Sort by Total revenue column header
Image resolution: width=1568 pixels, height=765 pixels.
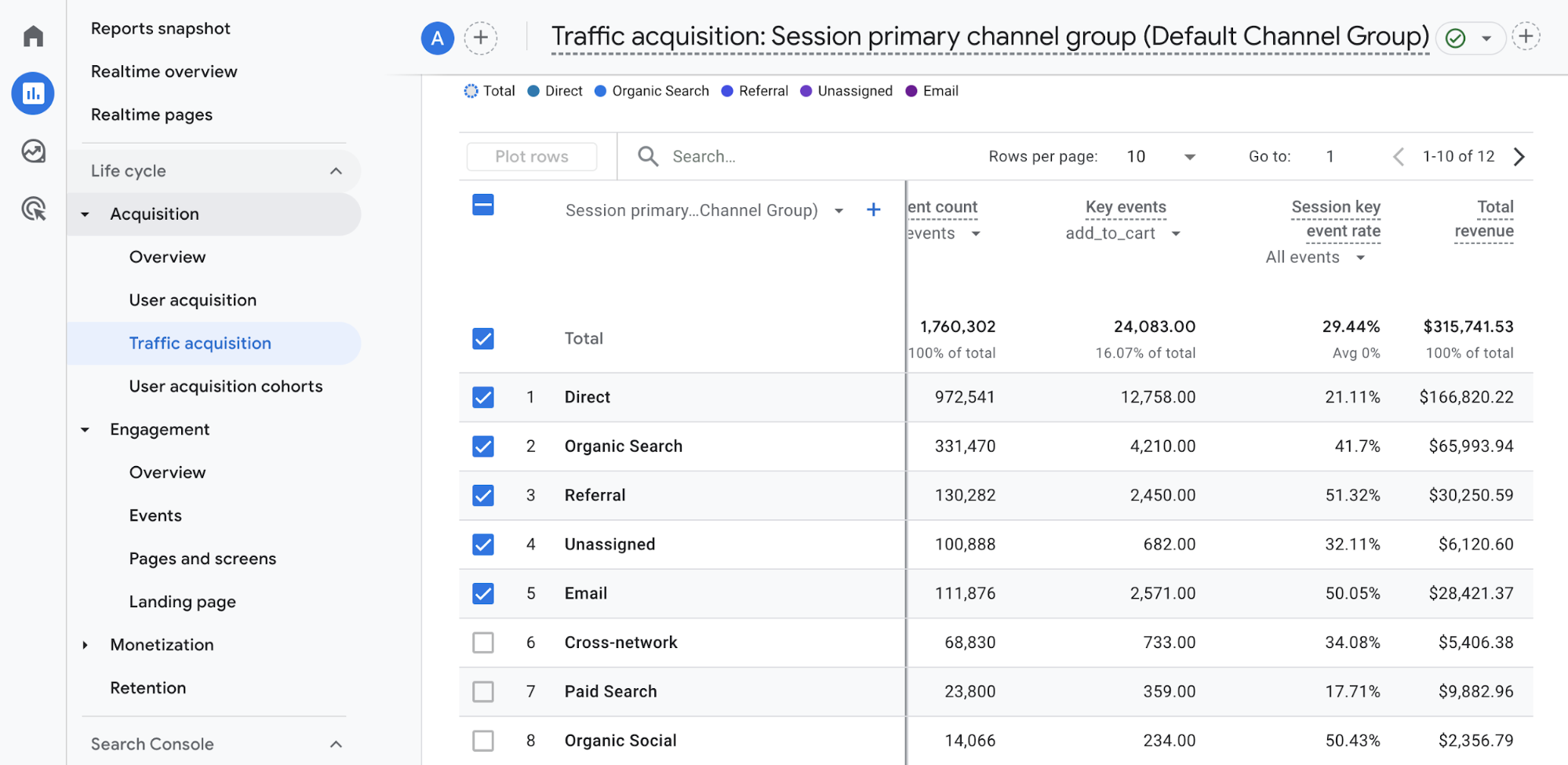[x=1484, y=219]
